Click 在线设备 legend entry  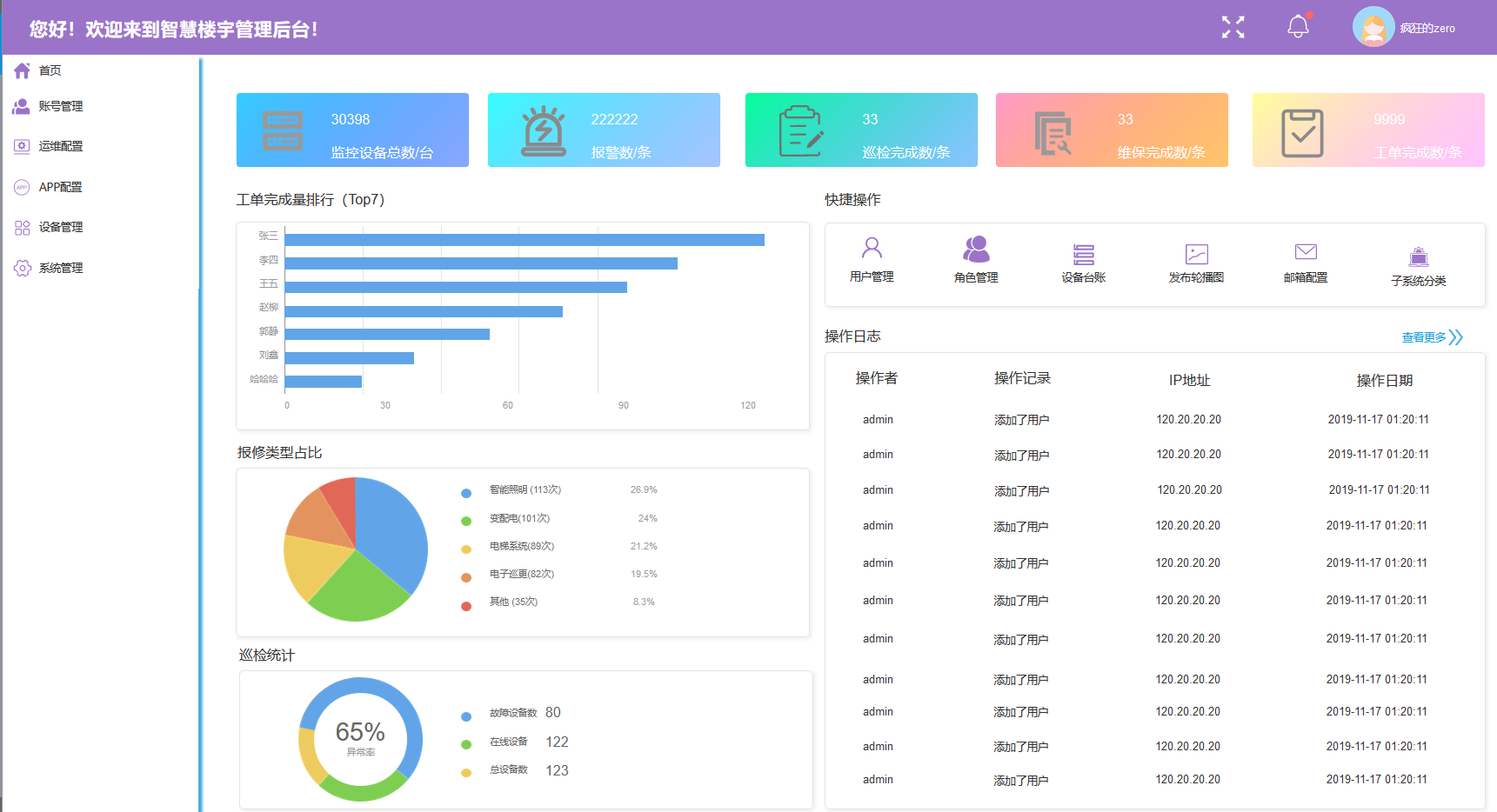point(514,742)
